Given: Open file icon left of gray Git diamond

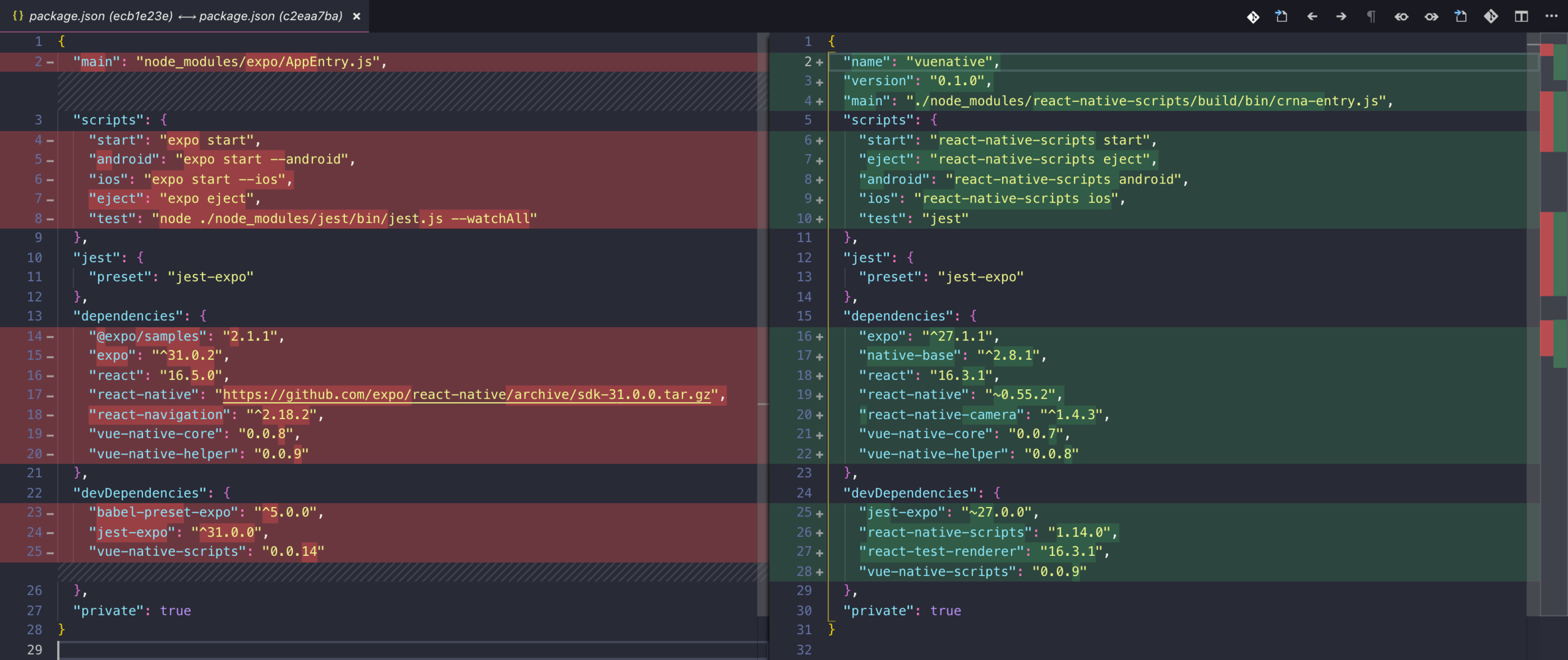Looking at the screenshot, I should click(x=1461, y=17).
